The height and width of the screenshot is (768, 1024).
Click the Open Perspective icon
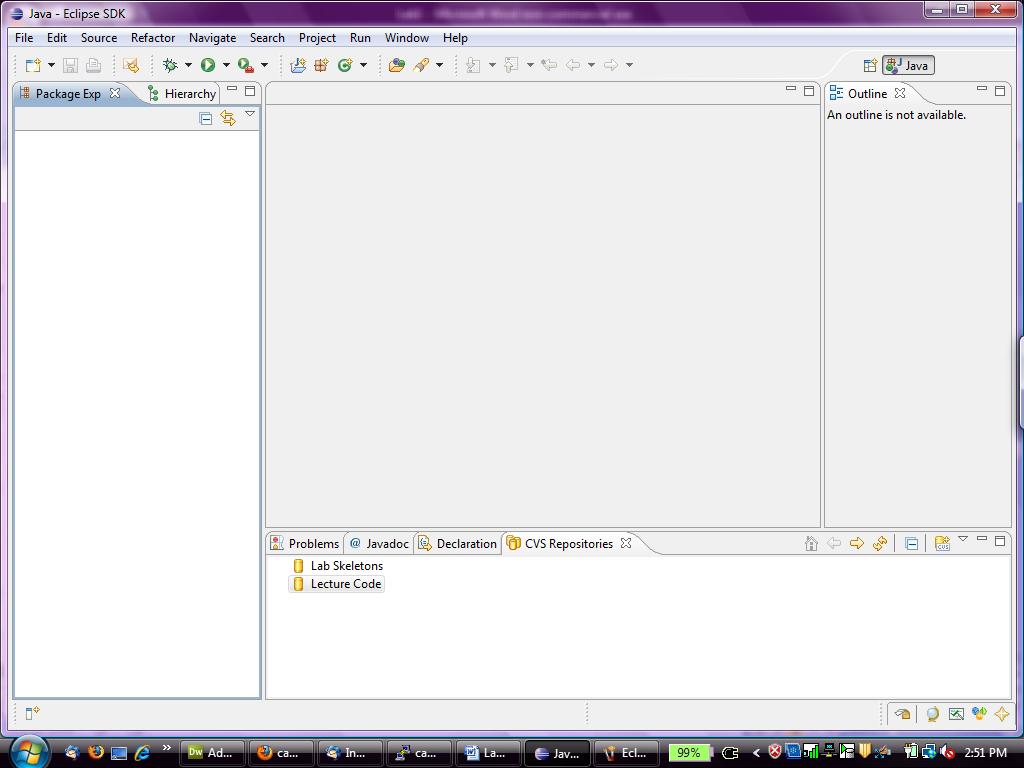(870, 66)
